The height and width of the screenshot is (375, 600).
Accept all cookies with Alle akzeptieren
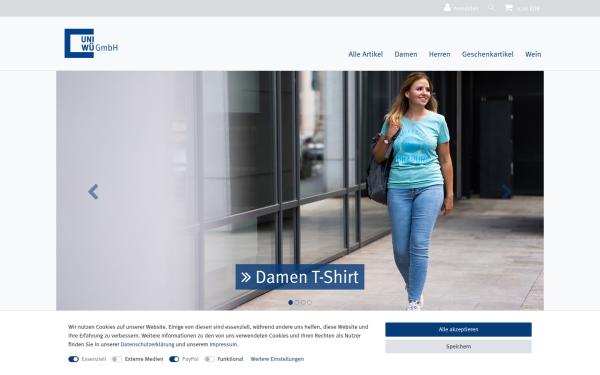458,329
